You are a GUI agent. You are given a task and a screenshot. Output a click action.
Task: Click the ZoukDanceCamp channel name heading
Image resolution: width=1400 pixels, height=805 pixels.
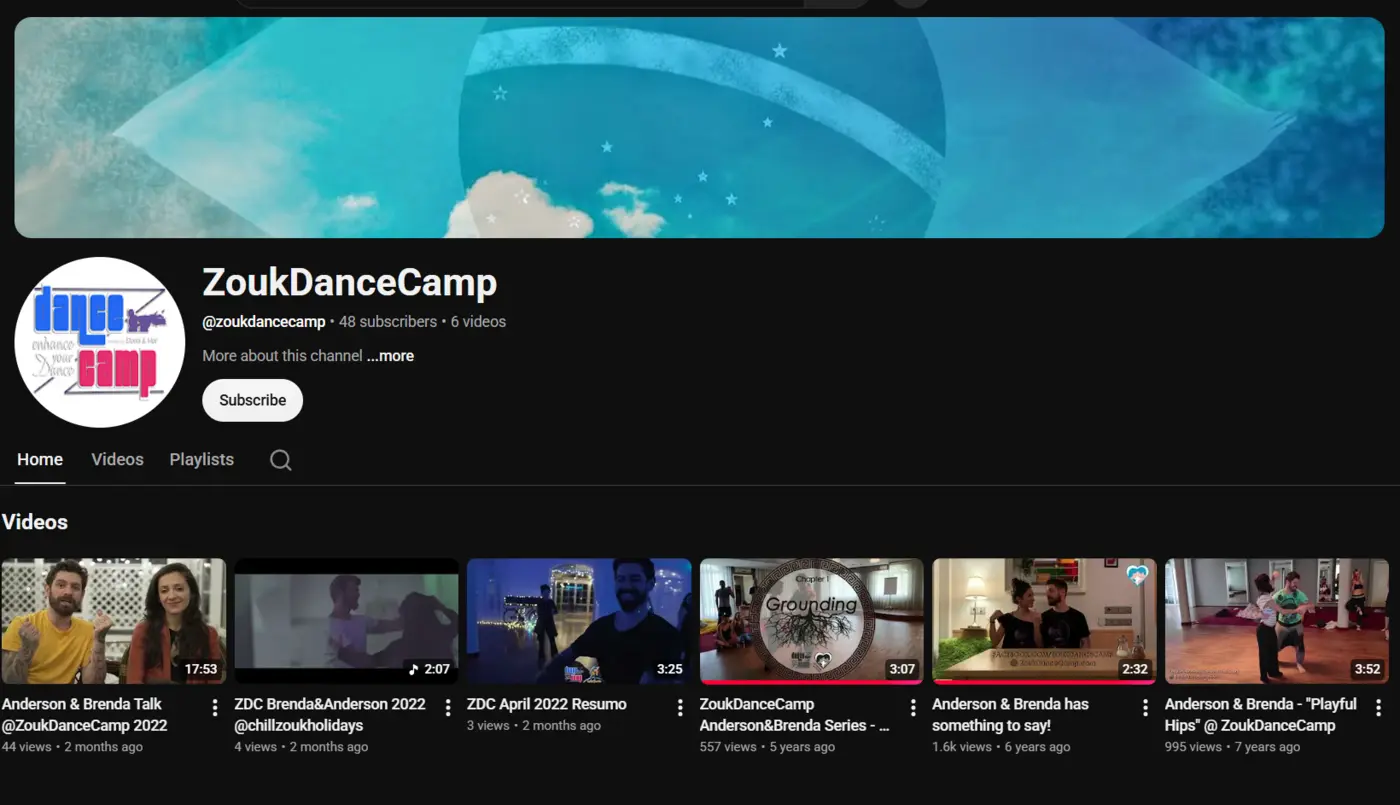click(349, 283)
